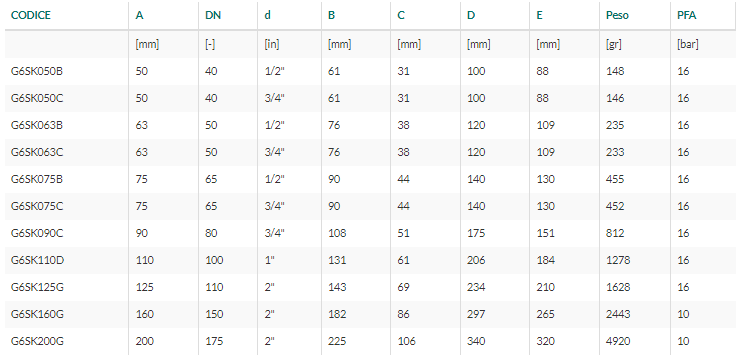
Task: Click the 4920 weight value cell
Action: (618, 341)
